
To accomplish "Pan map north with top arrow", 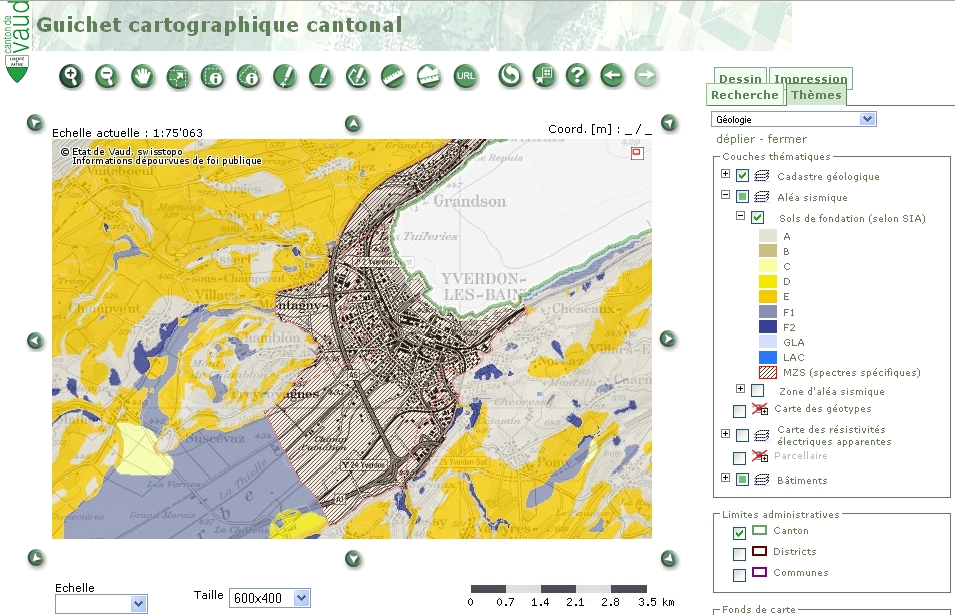I will coord(353,124).
